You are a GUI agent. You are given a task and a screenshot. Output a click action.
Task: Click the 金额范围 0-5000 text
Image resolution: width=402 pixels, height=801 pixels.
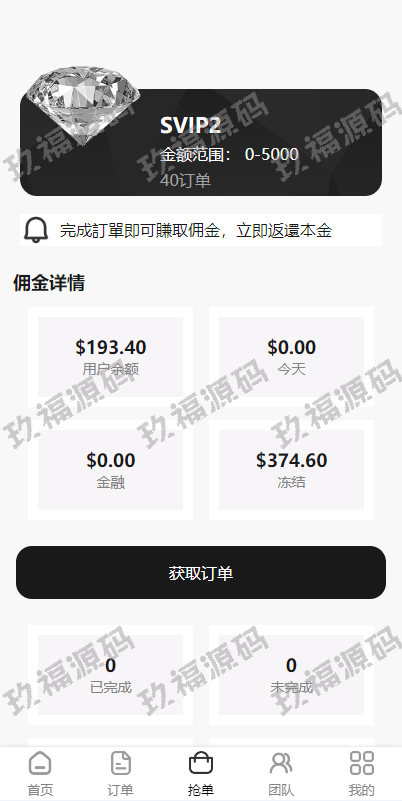[229, 154]
